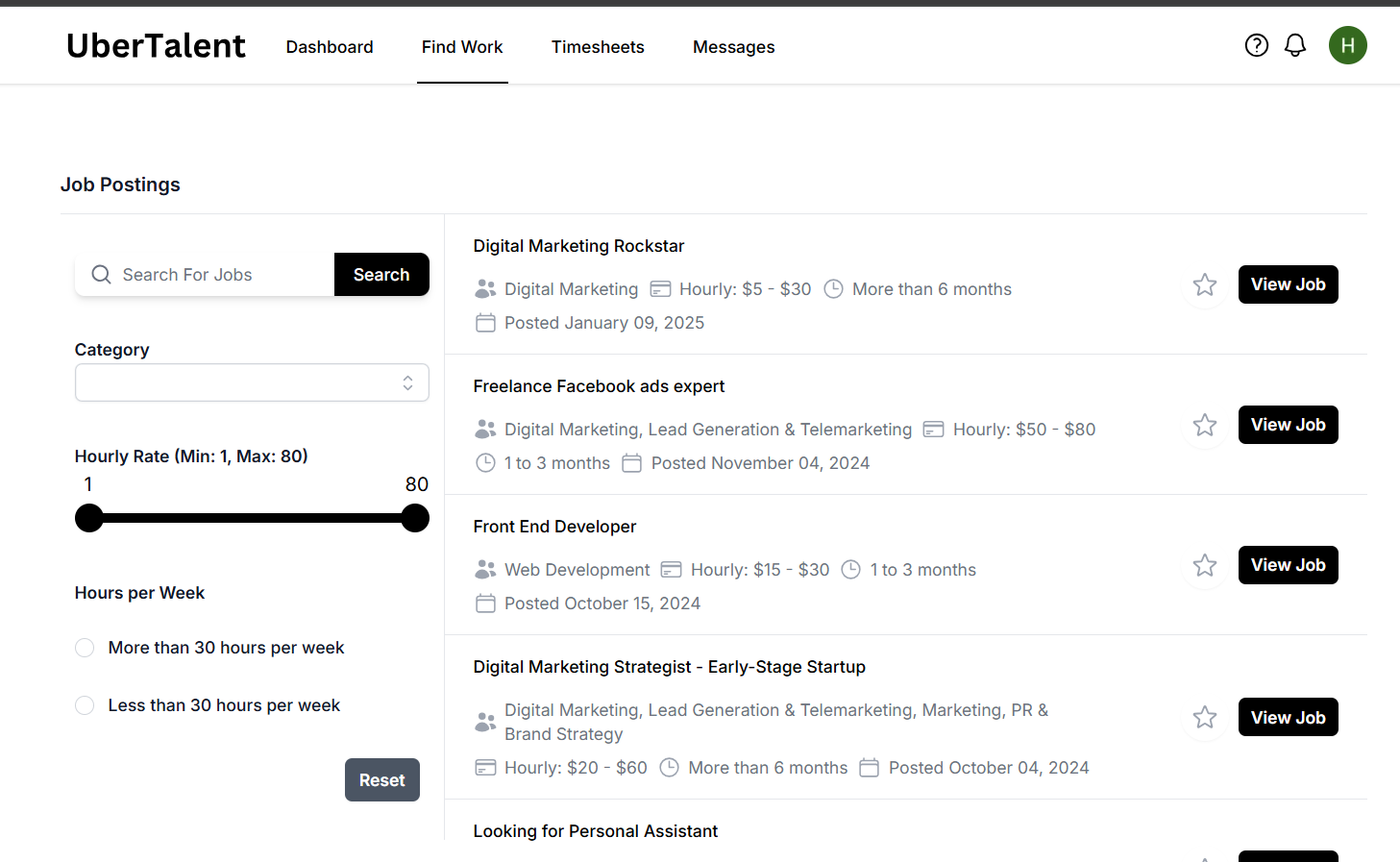Favorite the Freelance Facebook ads expert posting
Viewport: 1400px width, 862px height.
pos(1205,425)
